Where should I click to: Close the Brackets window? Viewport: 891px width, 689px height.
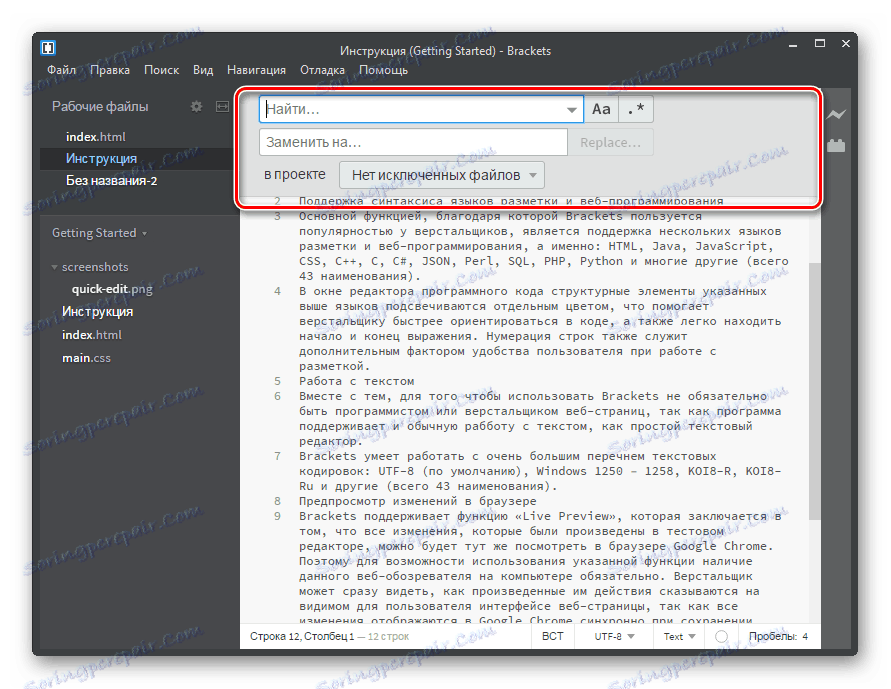846,43
